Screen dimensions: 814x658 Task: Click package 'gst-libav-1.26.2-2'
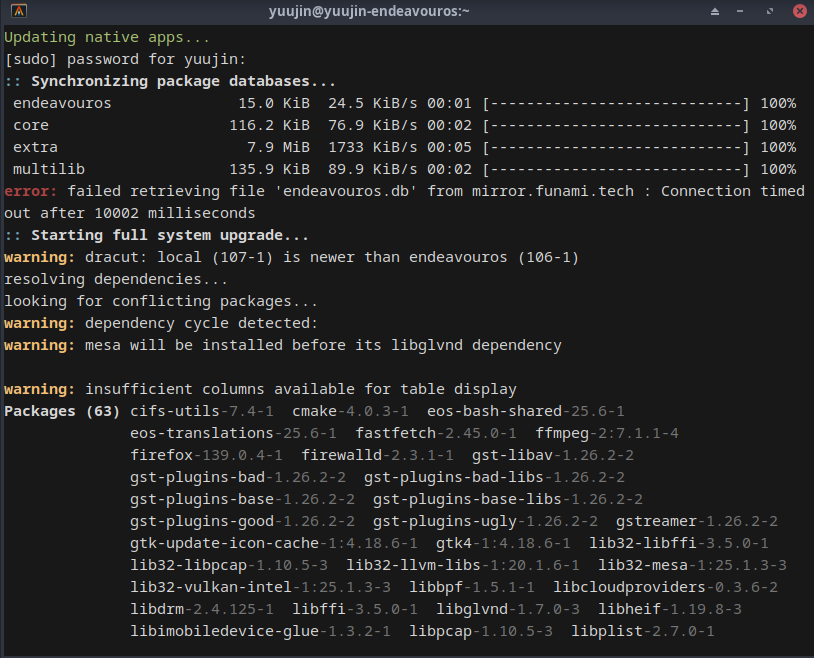click(x=553, y=455)
